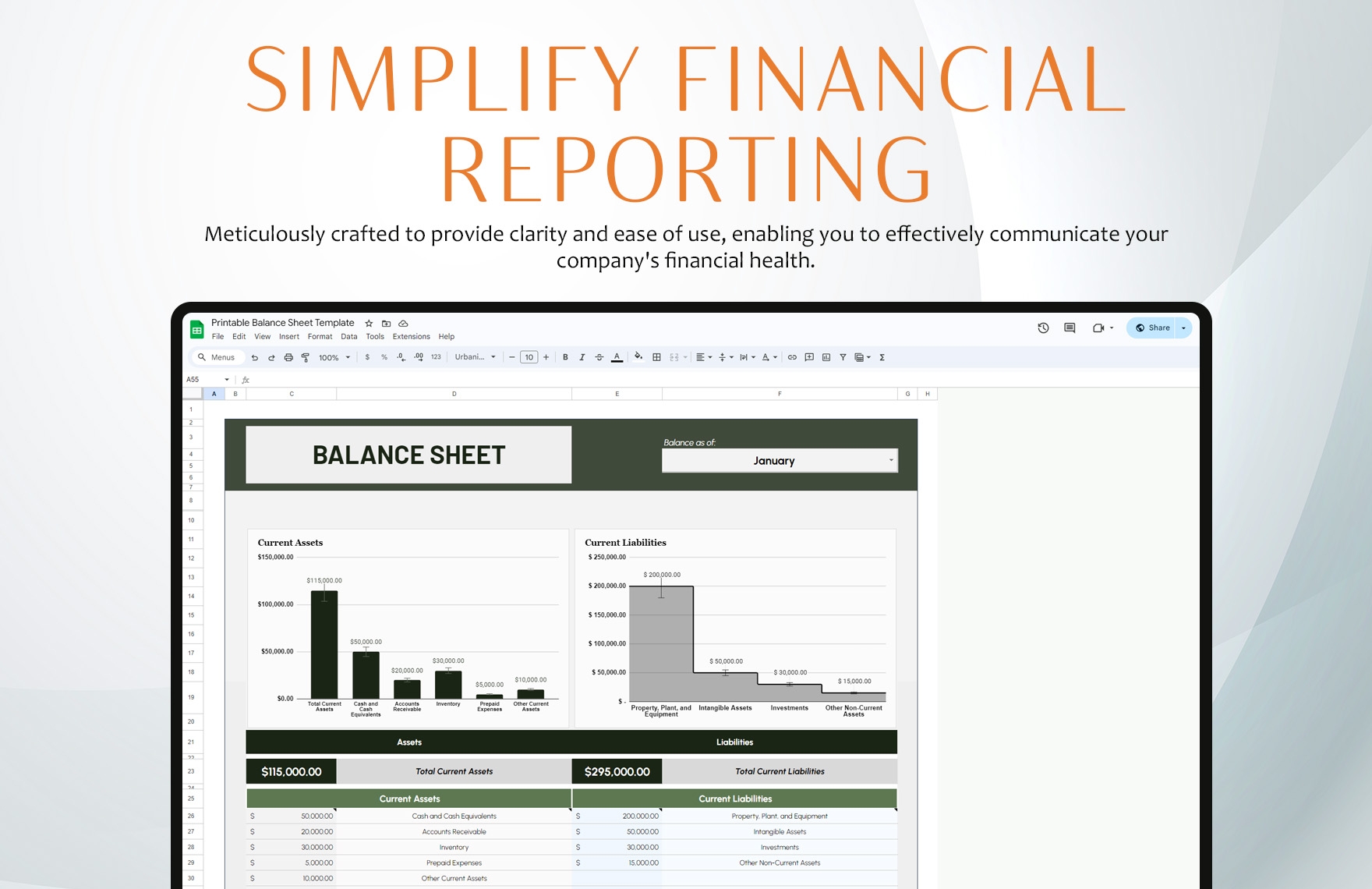The image size is (1372, 889).
Task: Open the File menu
Action: pos(217,337)
